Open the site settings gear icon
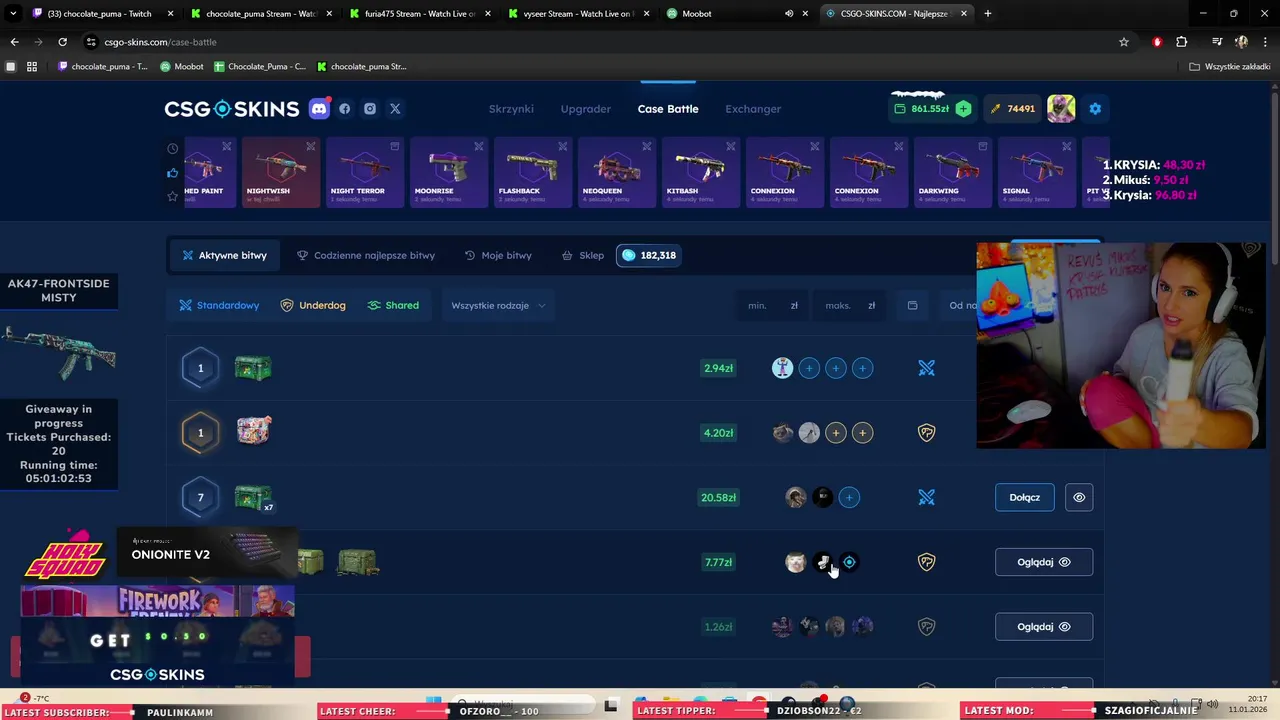 1095,109
